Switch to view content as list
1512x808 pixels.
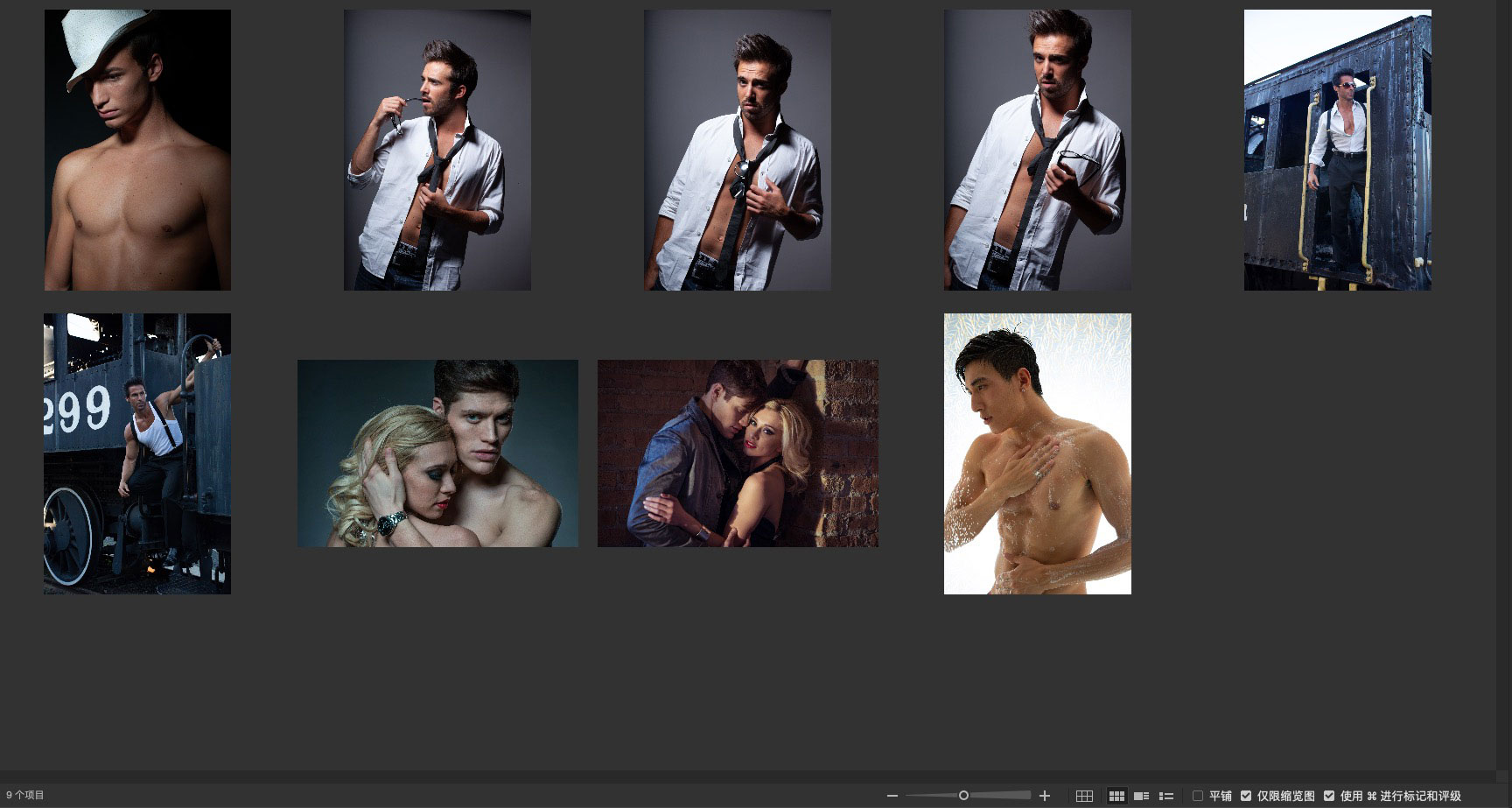(1165, 796)
